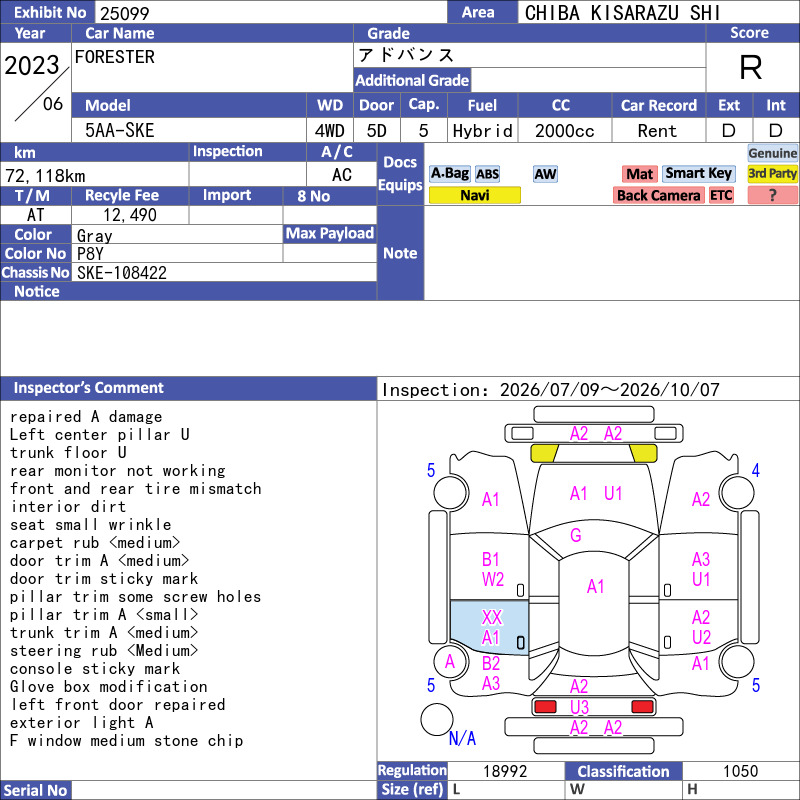The image size is (800, 800).
Task: Click the comment 'rear monitor not working'
Action: (118, 471)
